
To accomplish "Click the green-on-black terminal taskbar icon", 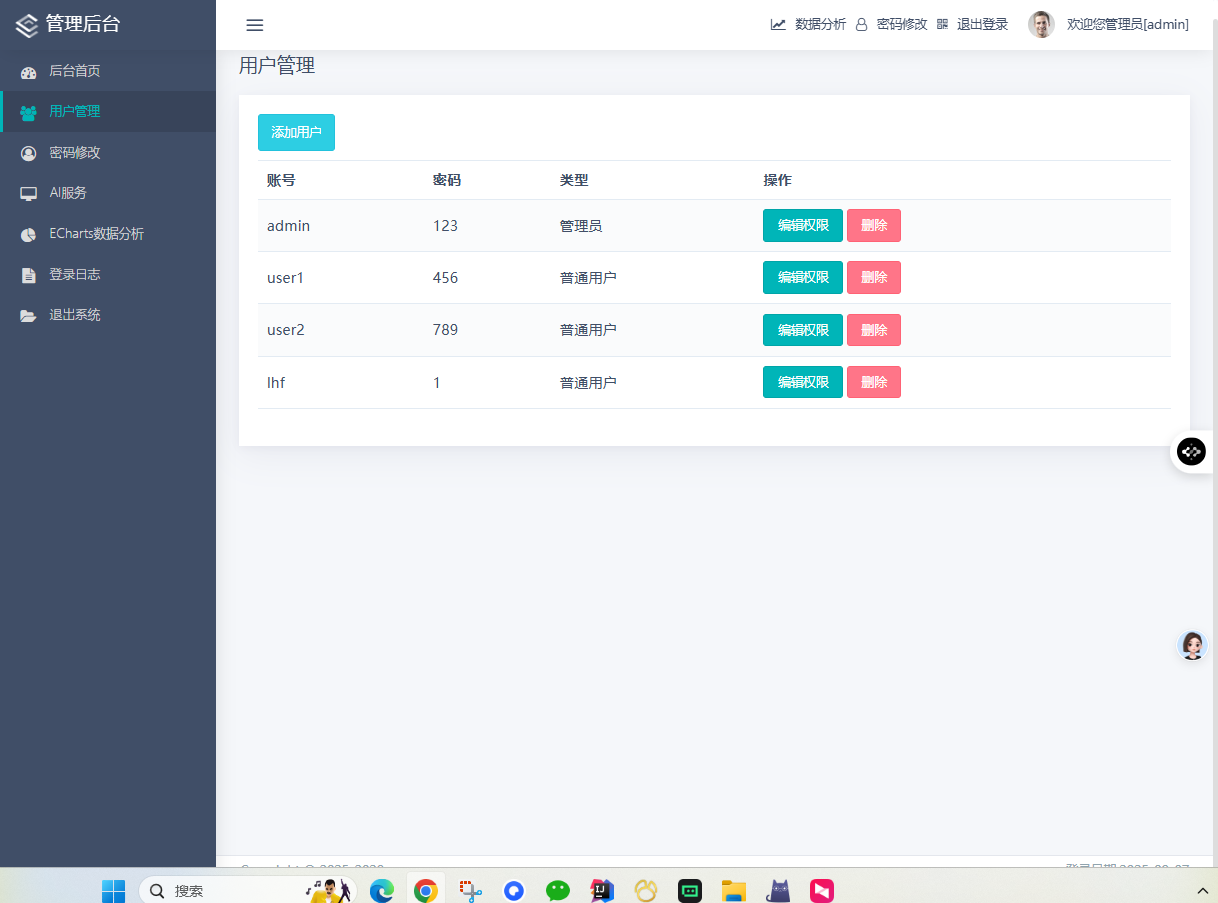I will (690, 891).
